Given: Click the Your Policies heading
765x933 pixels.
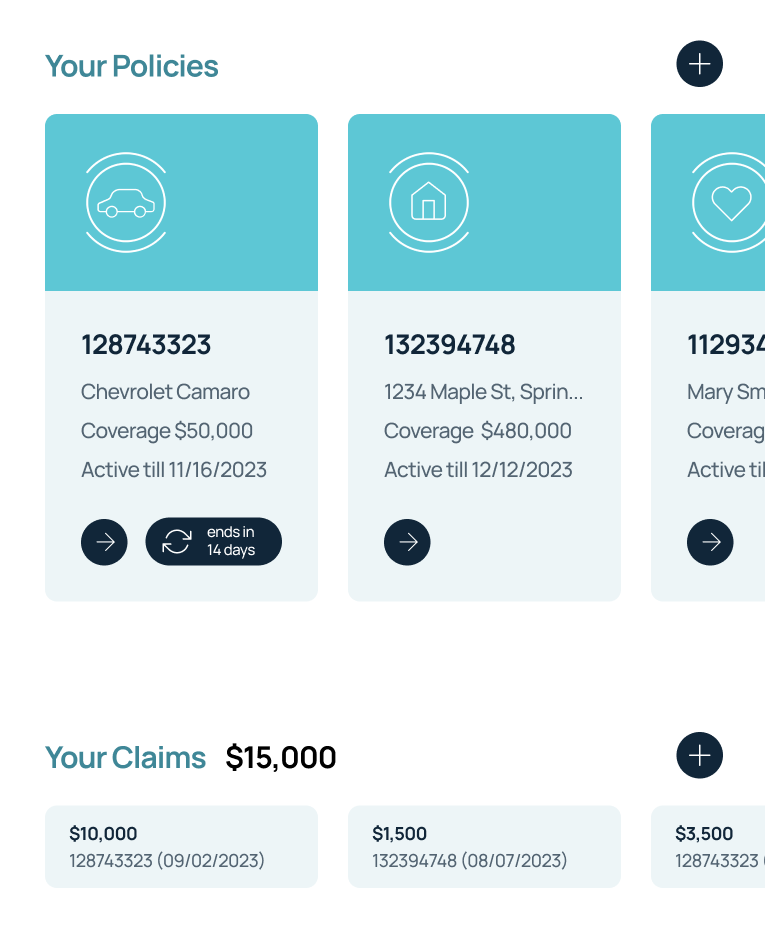Looking at the screenshot, I should click(132, 66).
